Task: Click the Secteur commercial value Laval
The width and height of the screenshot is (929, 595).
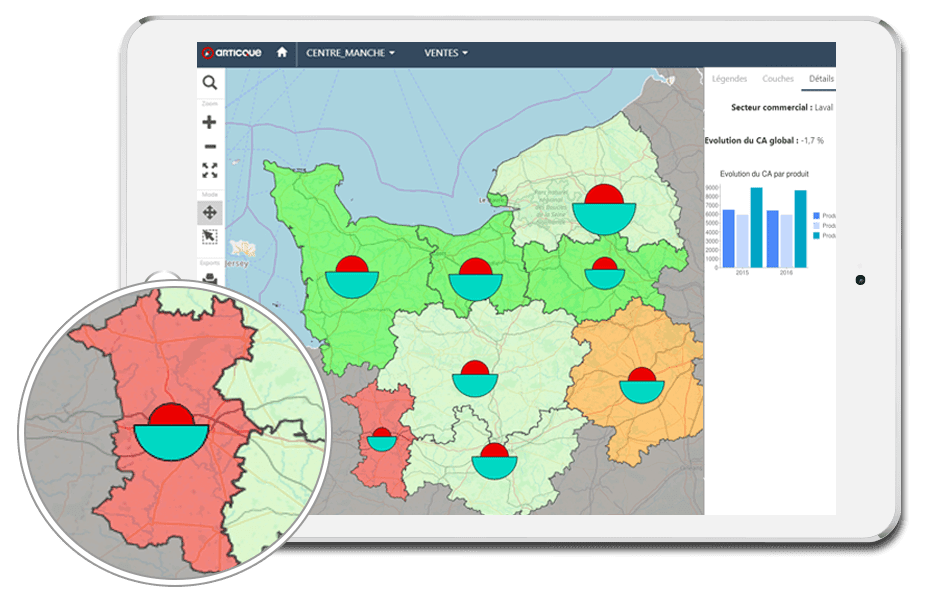Action: point(823,109)
